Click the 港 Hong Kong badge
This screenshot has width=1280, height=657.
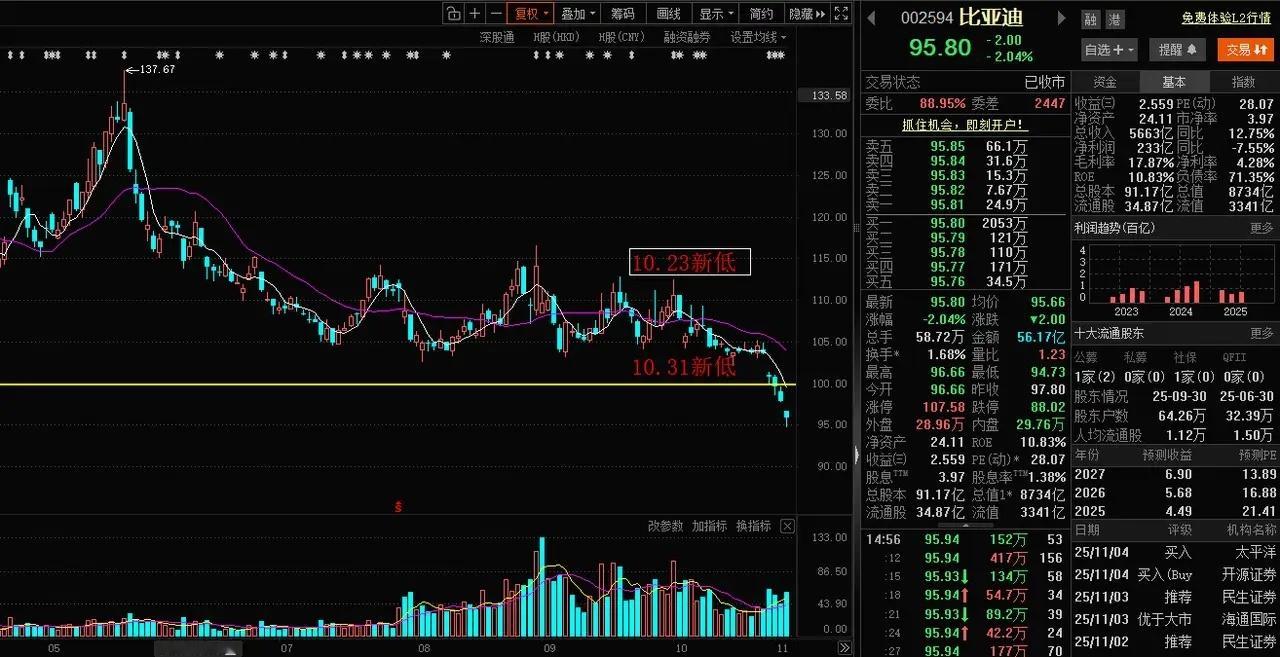tap(1114, 20)
